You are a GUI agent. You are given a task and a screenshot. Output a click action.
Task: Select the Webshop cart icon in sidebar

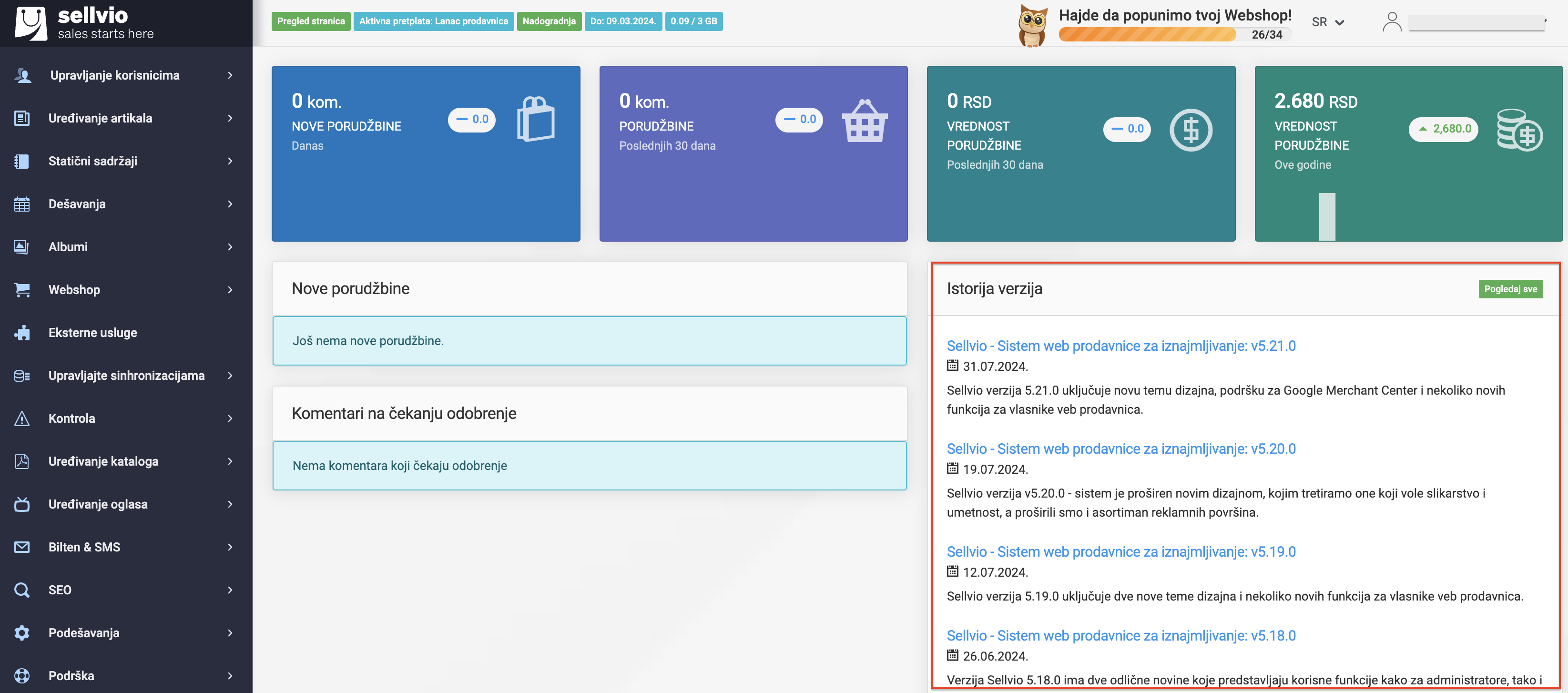(x=22, y=290)
